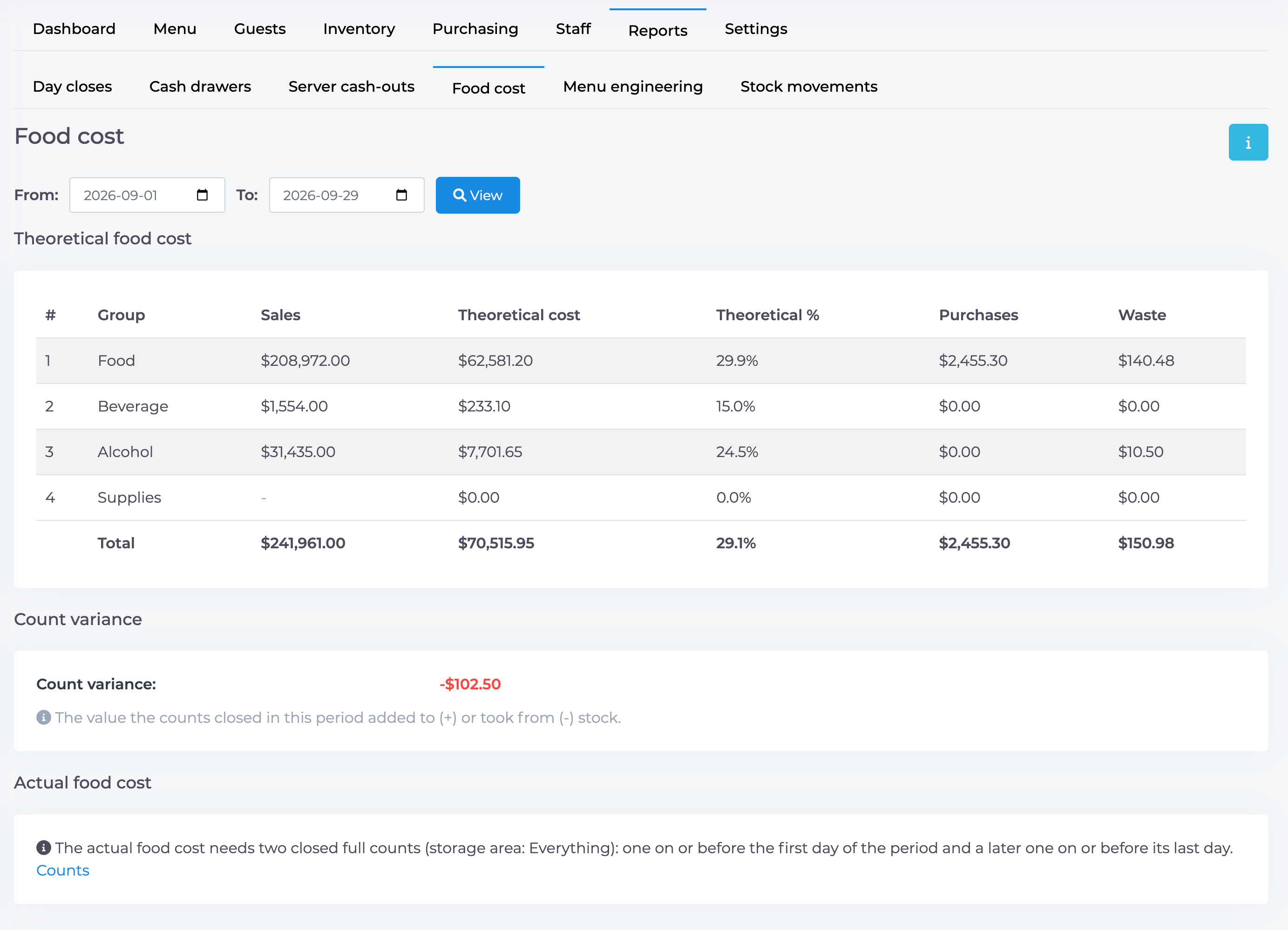Click the View search button
Image resolution: width=1288 pixels, height=930 pixels.
(478, 195)
